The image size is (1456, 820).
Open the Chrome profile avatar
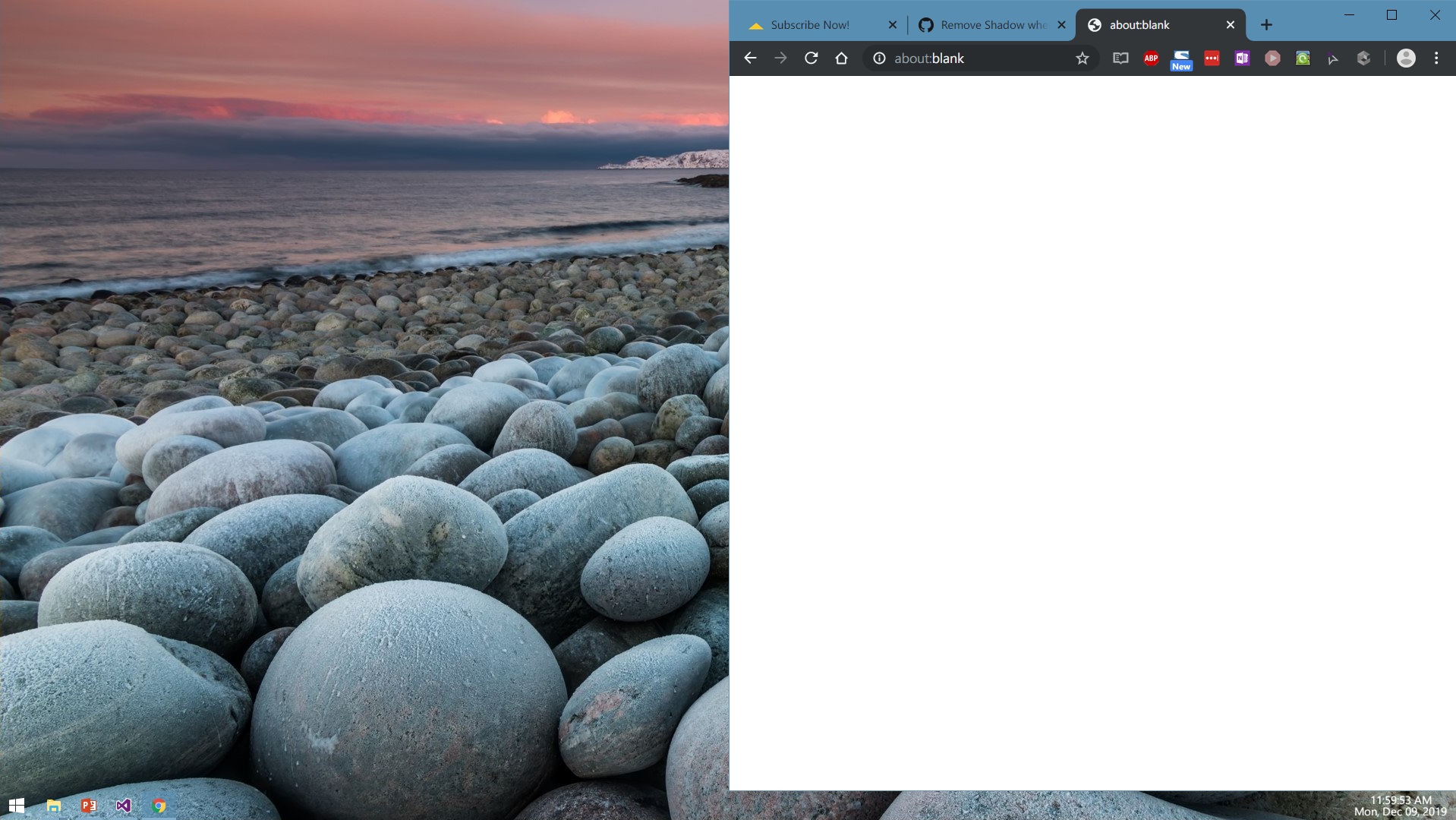coord(1406,58)
